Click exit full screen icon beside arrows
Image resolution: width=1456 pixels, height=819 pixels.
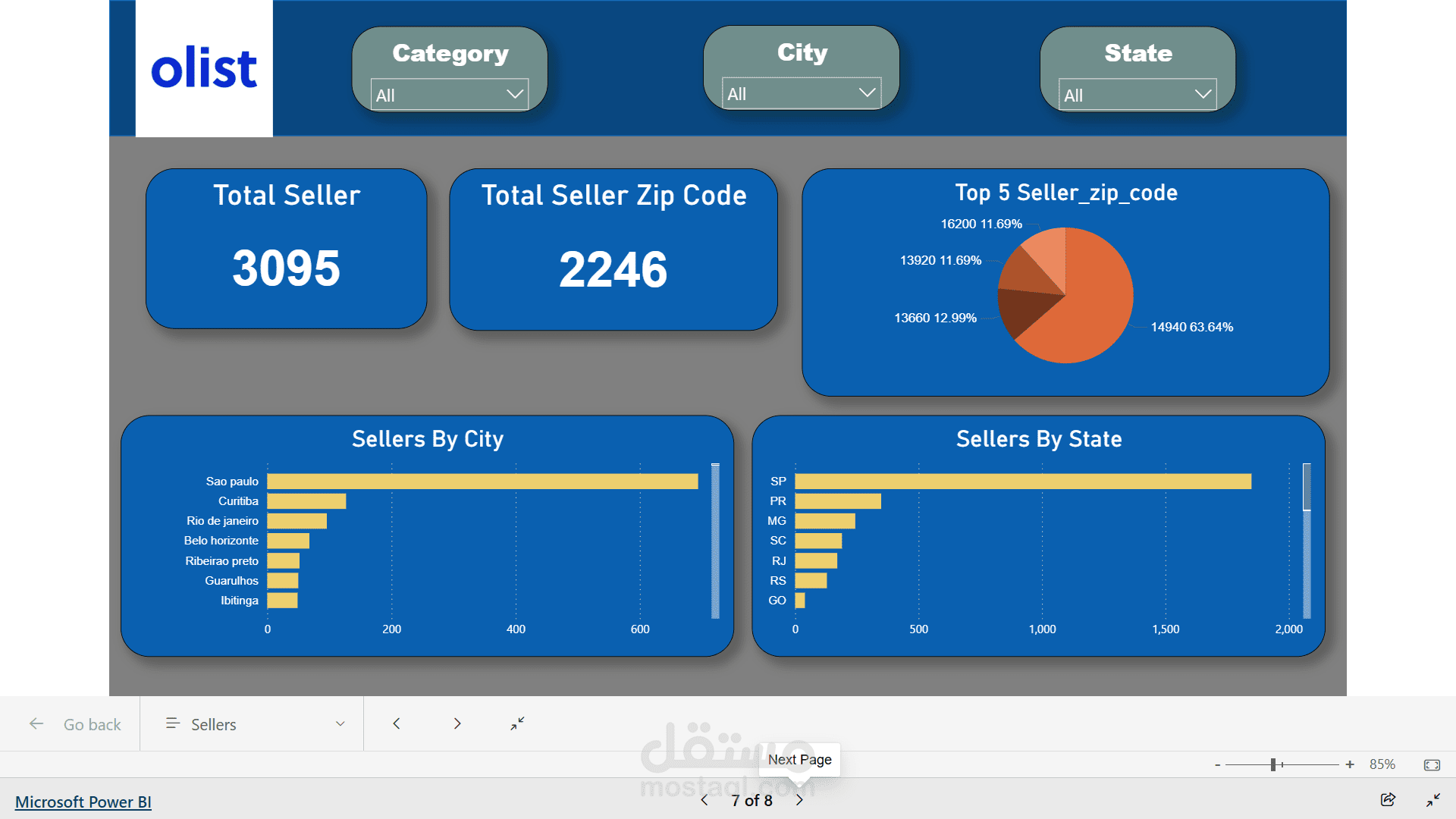click(517, 724)
